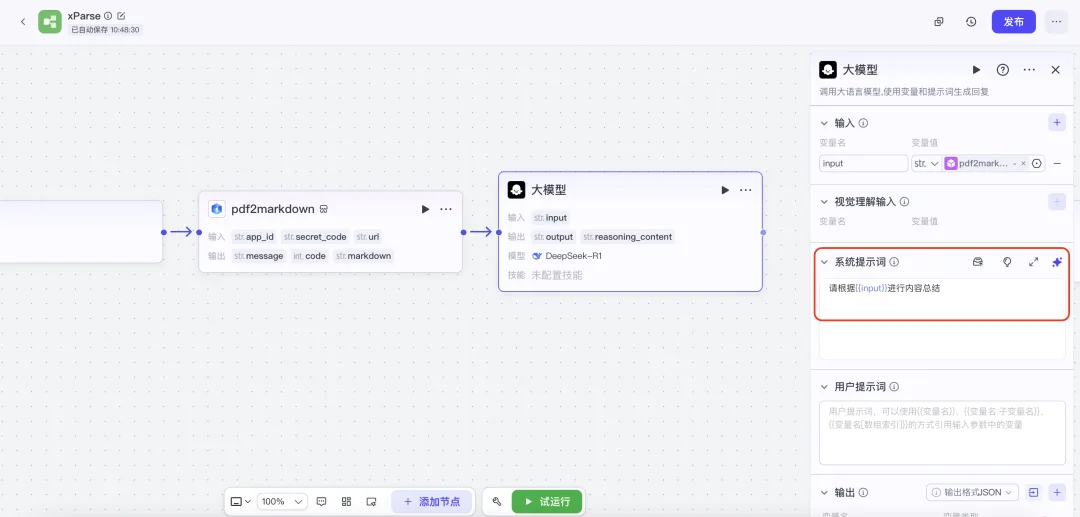The image size is (1080, 517).
Task: Open debug wrench icon near 试运行
Action: 497,502
